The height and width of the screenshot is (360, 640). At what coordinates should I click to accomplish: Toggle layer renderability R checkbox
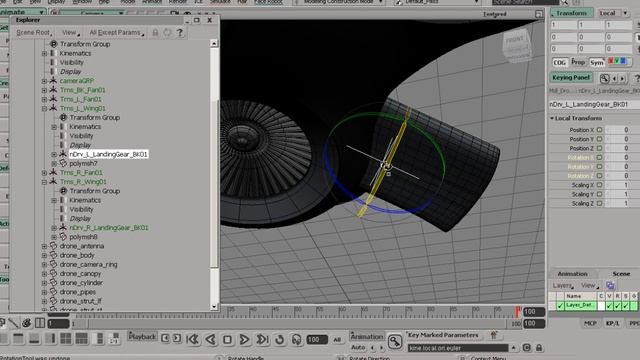point(618,305)
